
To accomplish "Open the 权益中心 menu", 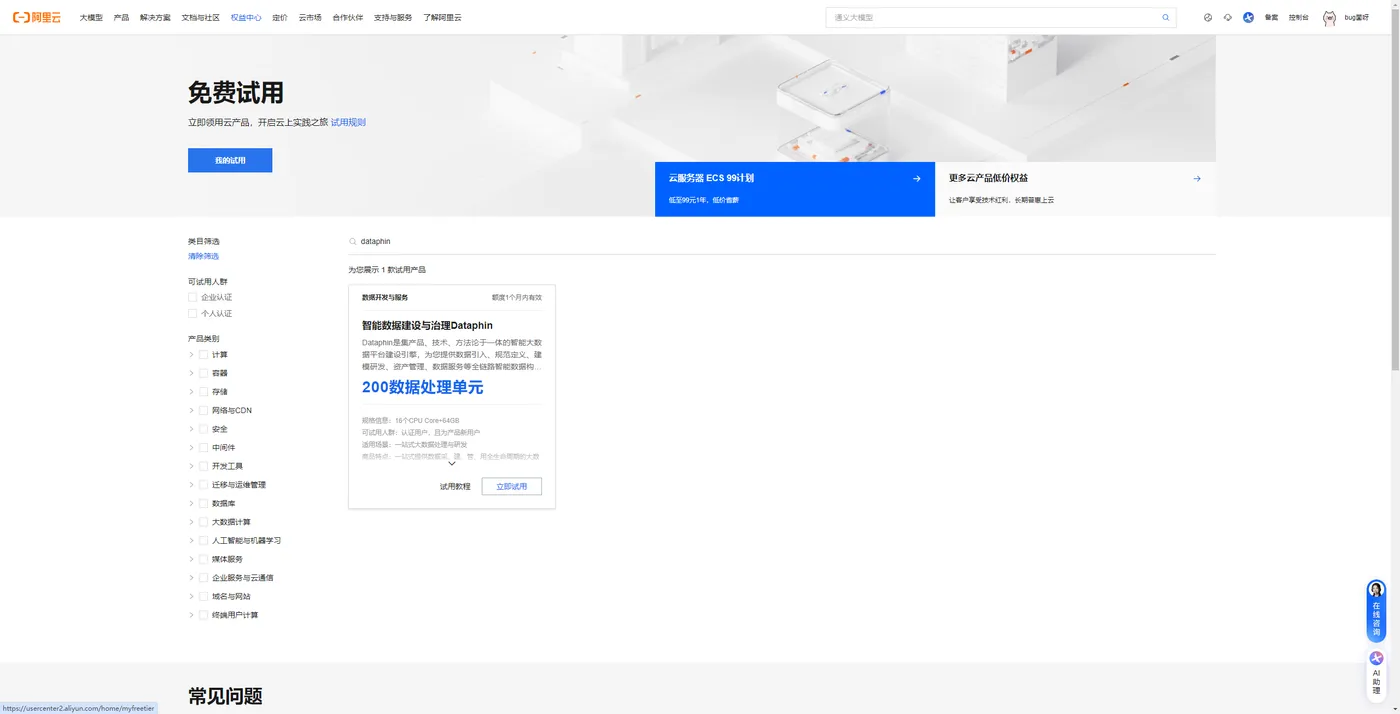I will click(x=246, y=18).
